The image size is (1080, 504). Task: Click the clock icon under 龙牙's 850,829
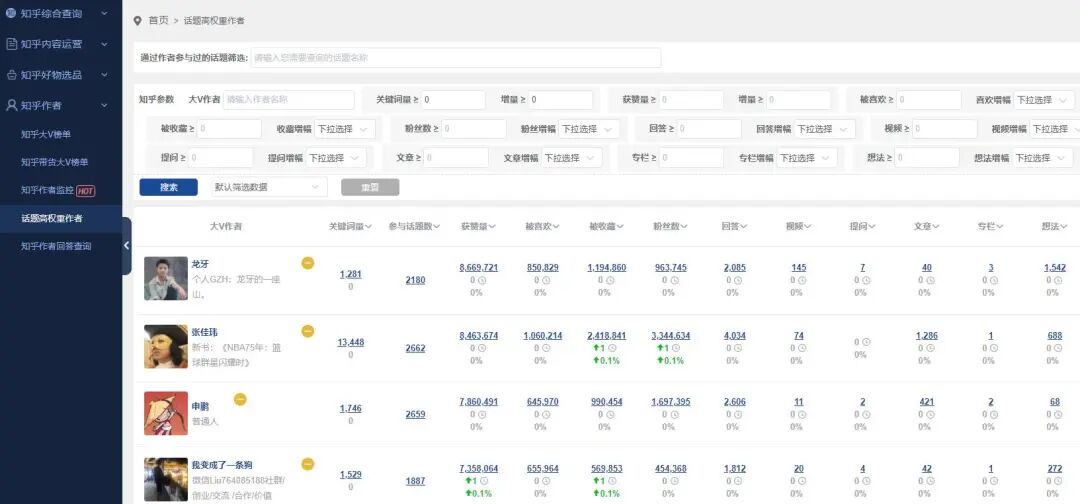(546, 280)
